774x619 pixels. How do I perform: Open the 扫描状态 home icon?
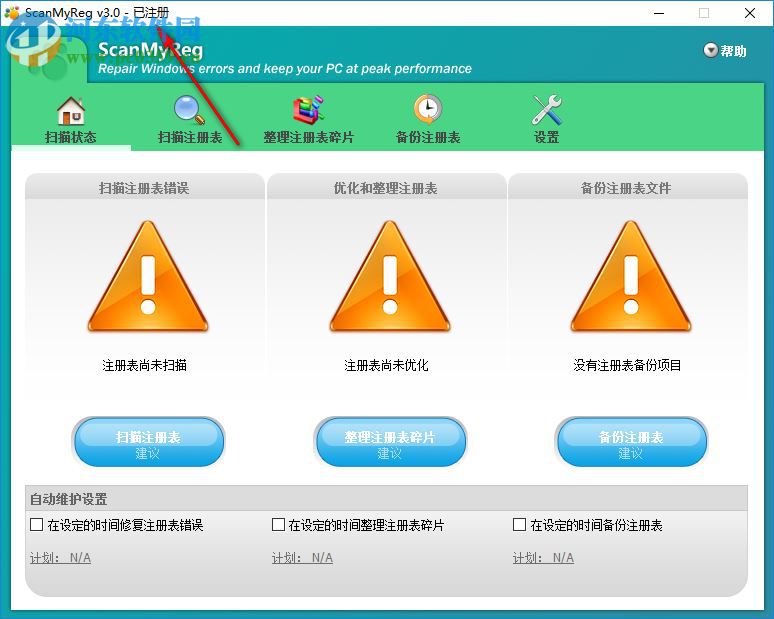[x=71, y=111]
